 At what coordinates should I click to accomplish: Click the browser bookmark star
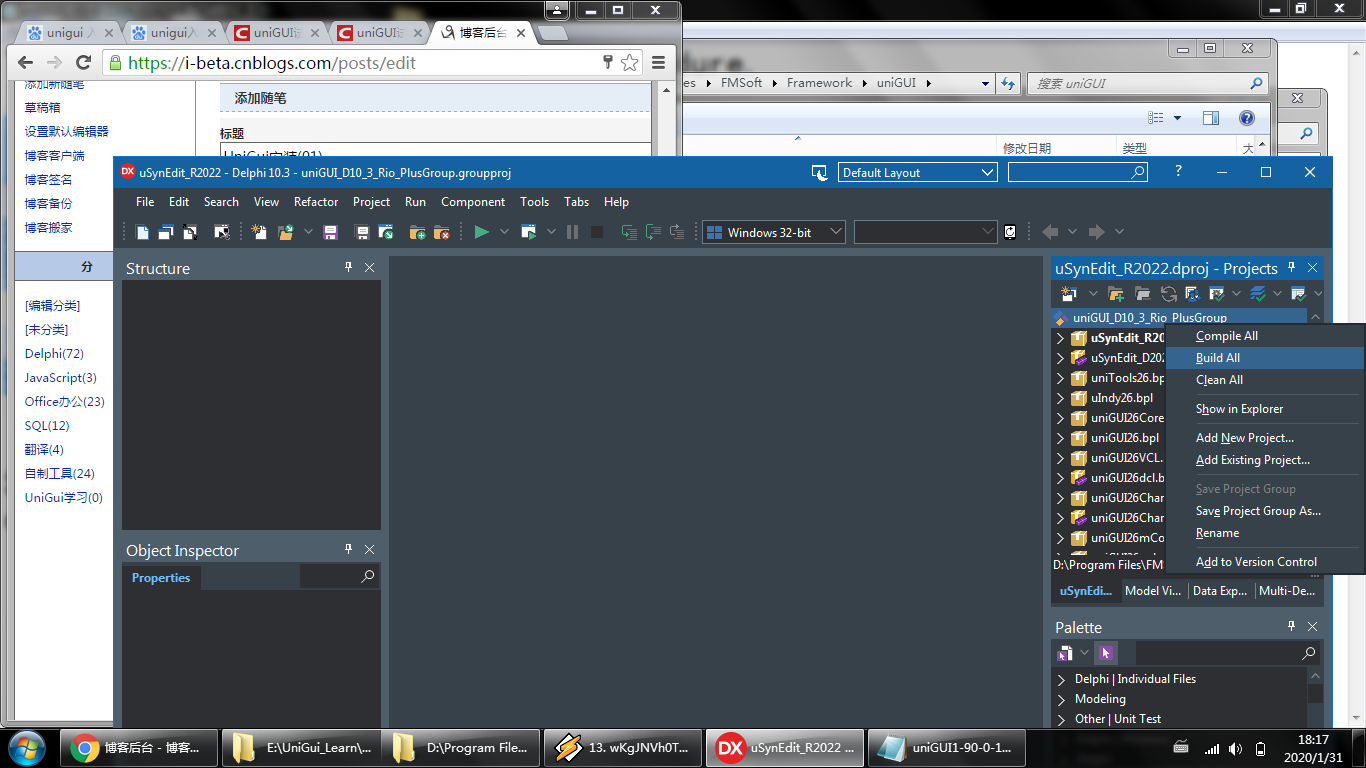pos(629,62)
